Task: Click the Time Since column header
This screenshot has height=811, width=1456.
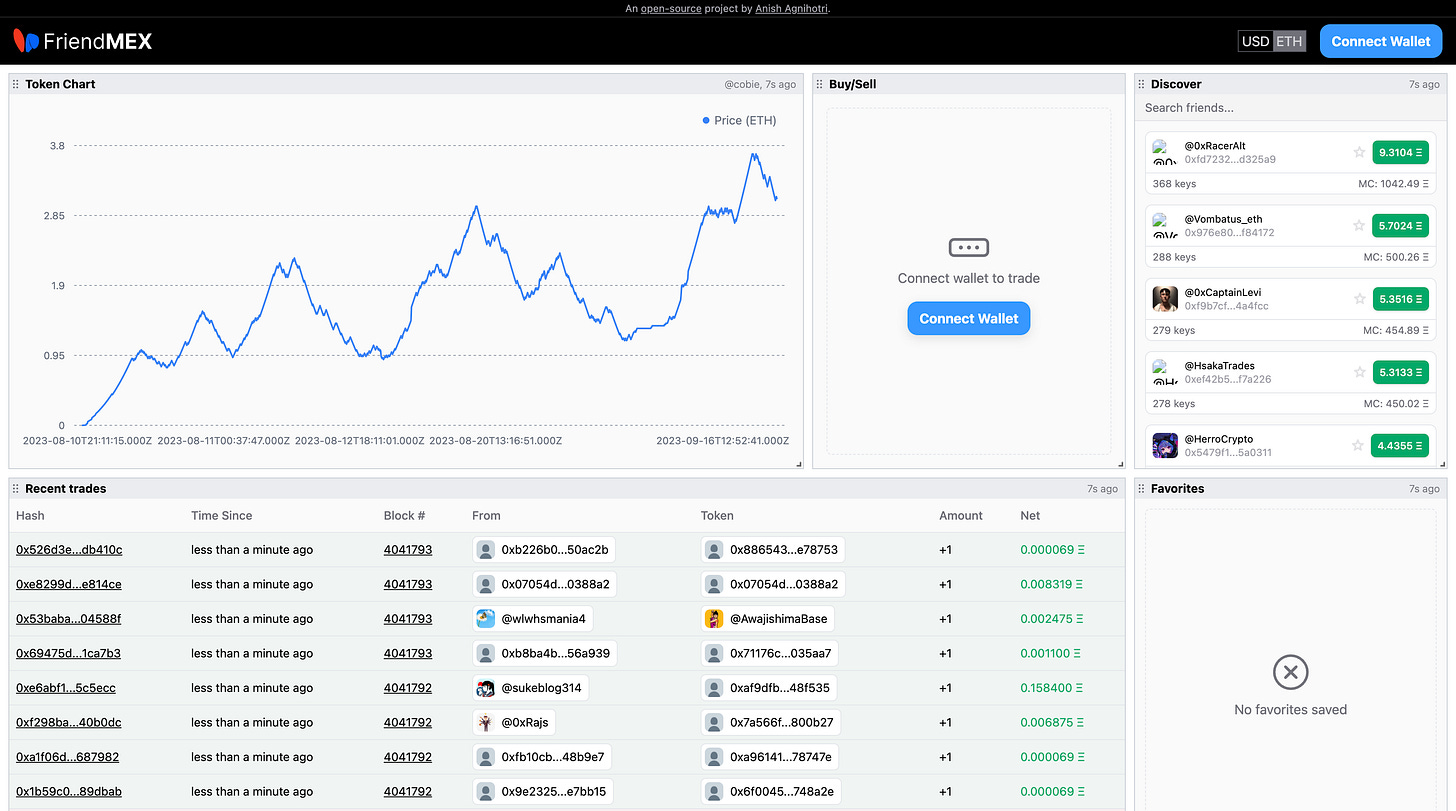Action: pyautogui.click(x=222, y=516)
